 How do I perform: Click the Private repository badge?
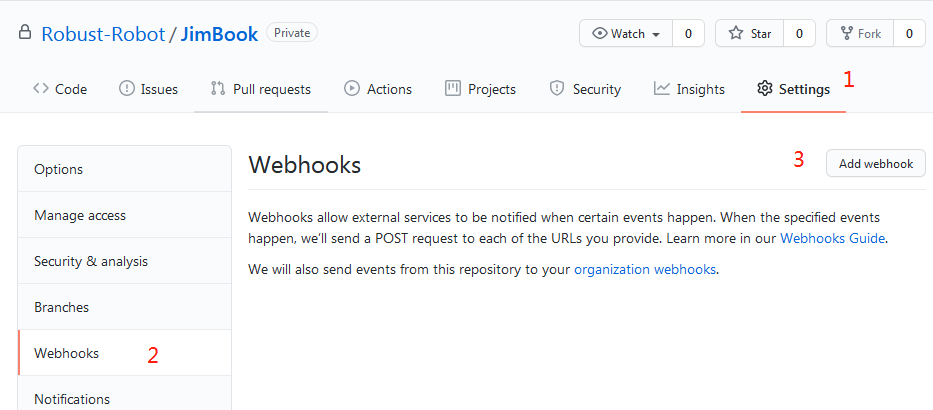click(x=292, y=33)
